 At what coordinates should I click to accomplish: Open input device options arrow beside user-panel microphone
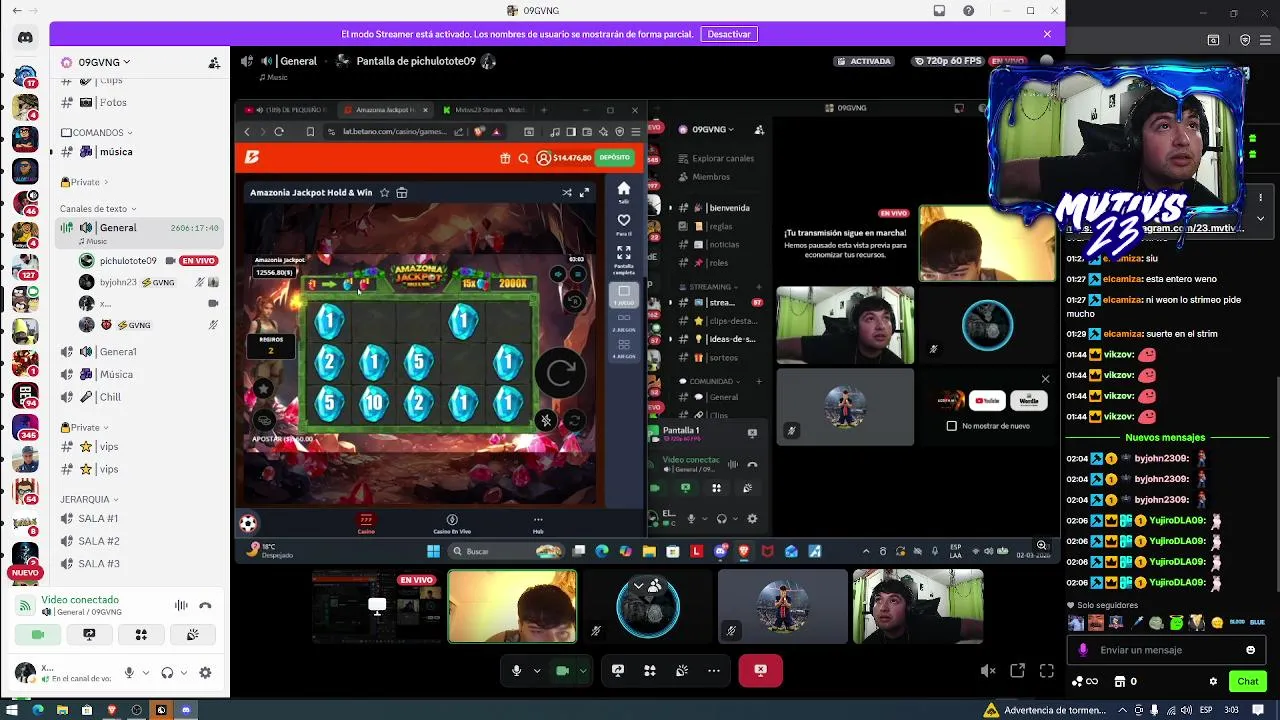coord(146,673)
